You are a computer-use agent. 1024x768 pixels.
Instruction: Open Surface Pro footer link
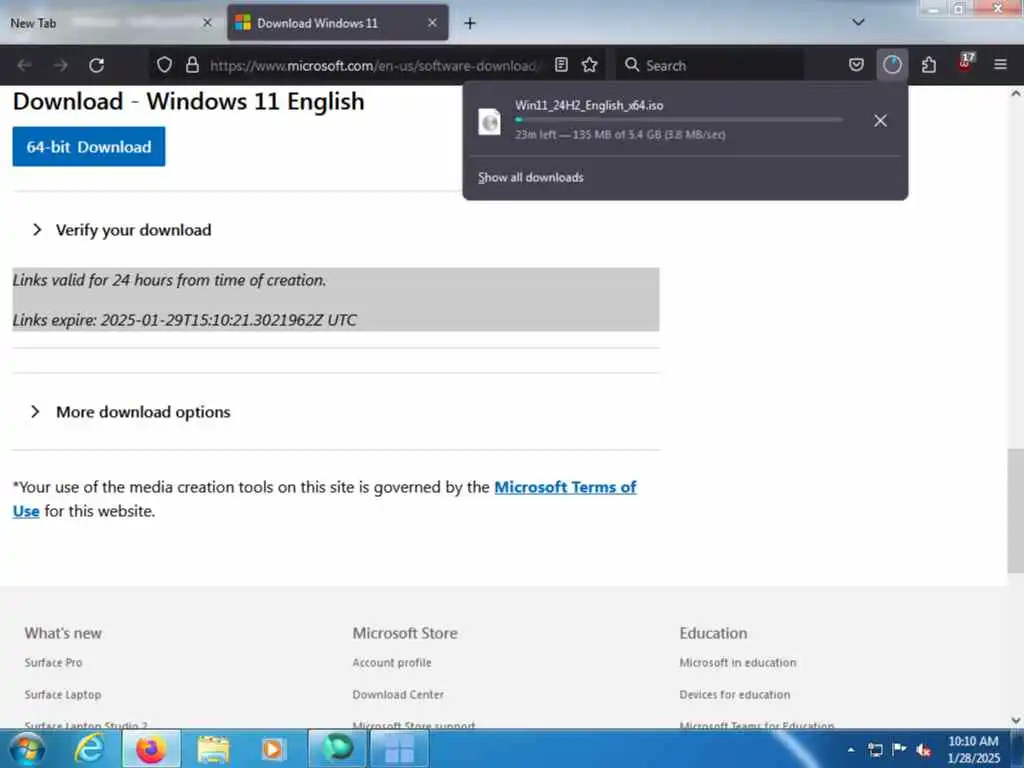pos(54,662)
